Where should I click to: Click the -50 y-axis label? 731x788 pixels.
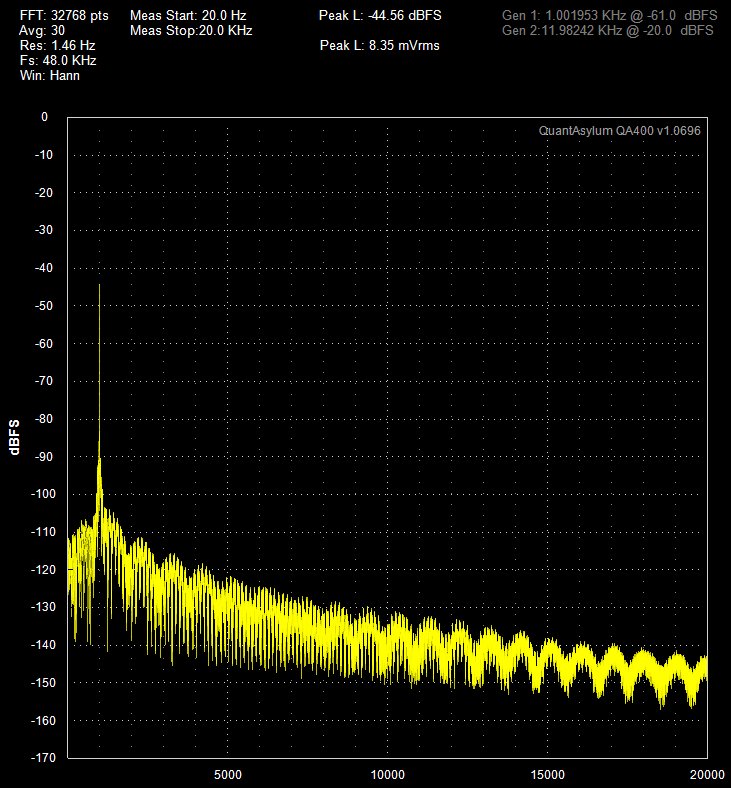pos(44,306)
